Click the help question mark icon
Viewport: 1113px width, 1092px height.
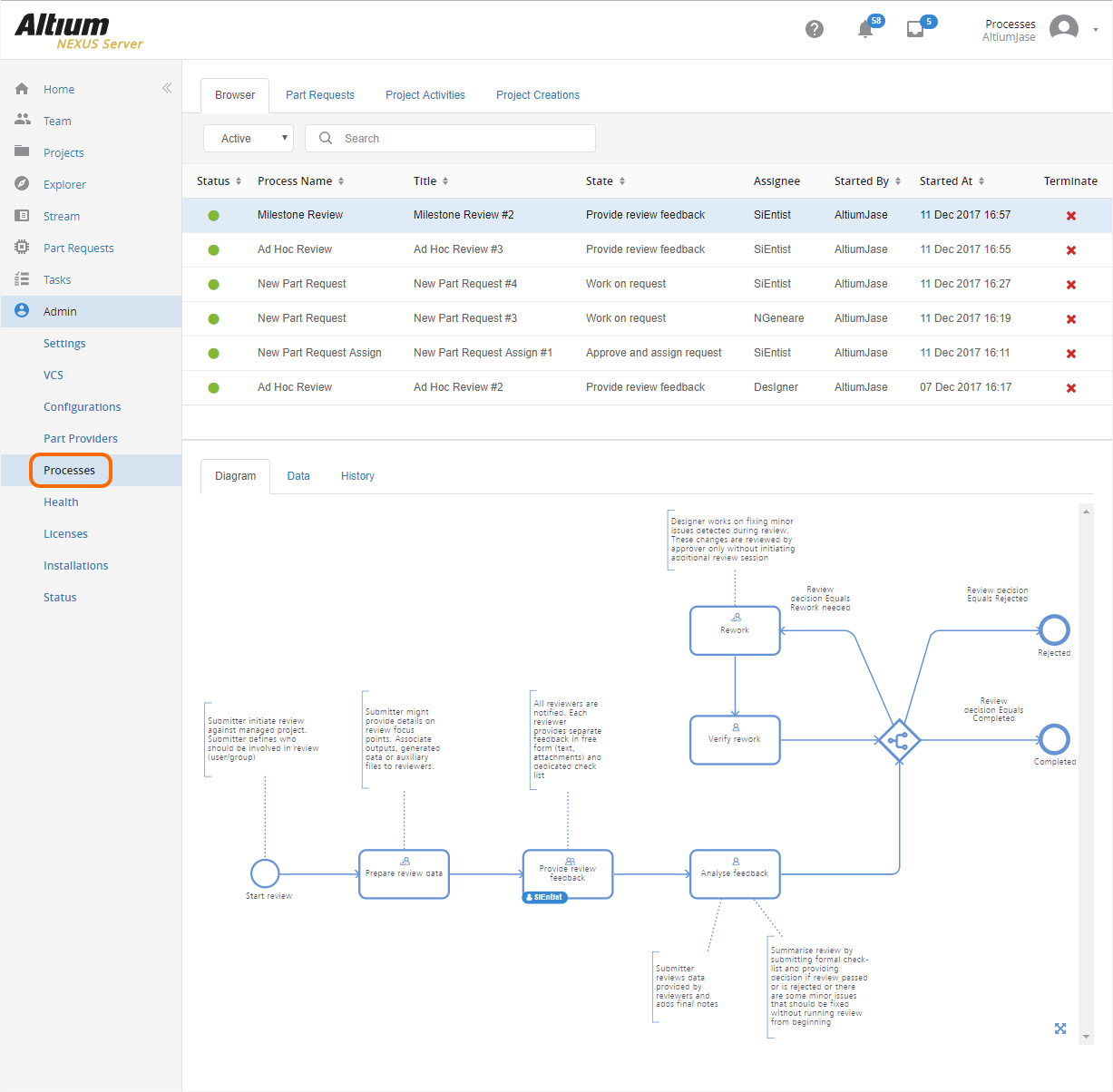coord(814,29)
